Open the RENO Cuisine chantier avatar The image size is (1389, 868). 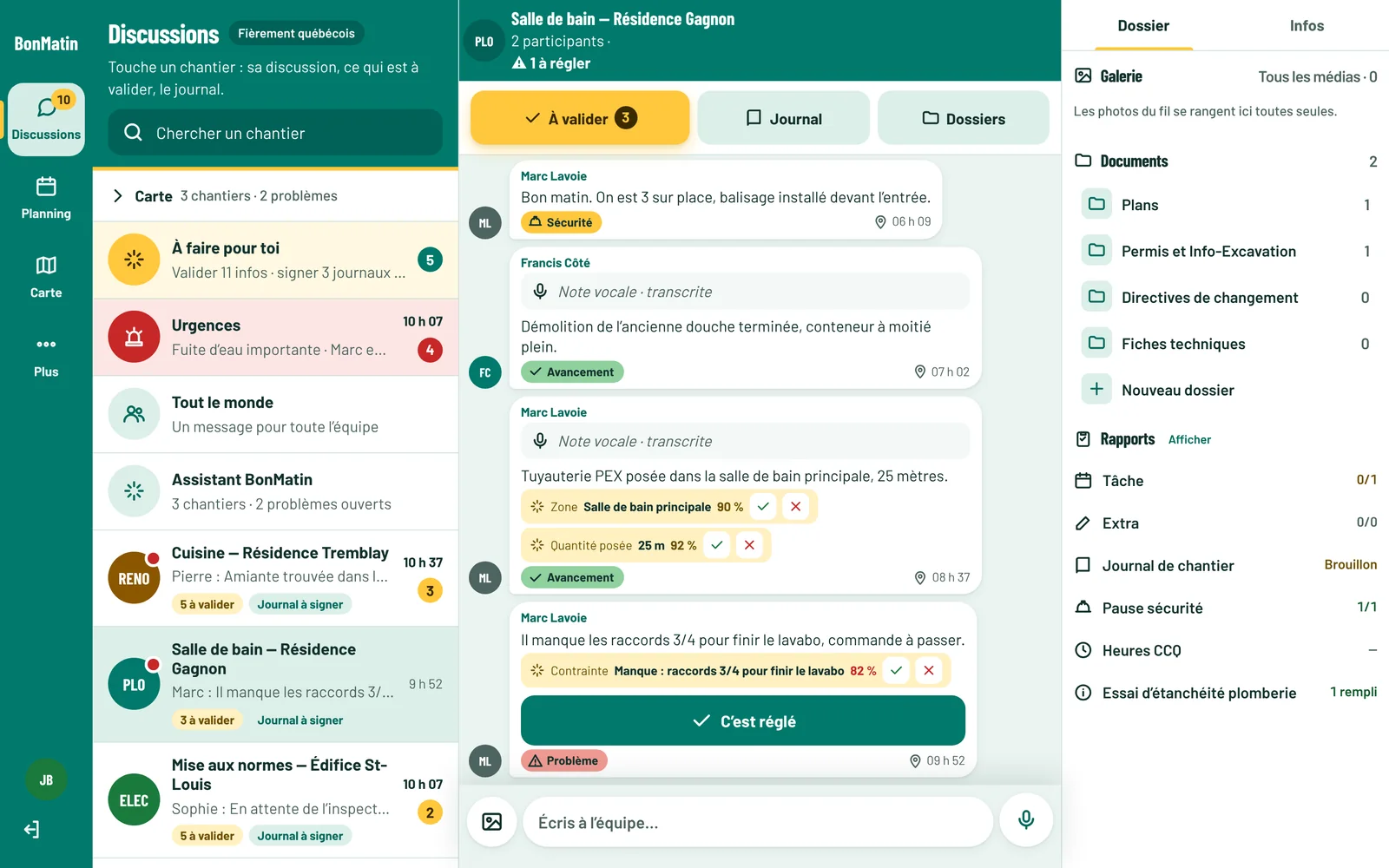pyautogui.click(x=134, y=578)
